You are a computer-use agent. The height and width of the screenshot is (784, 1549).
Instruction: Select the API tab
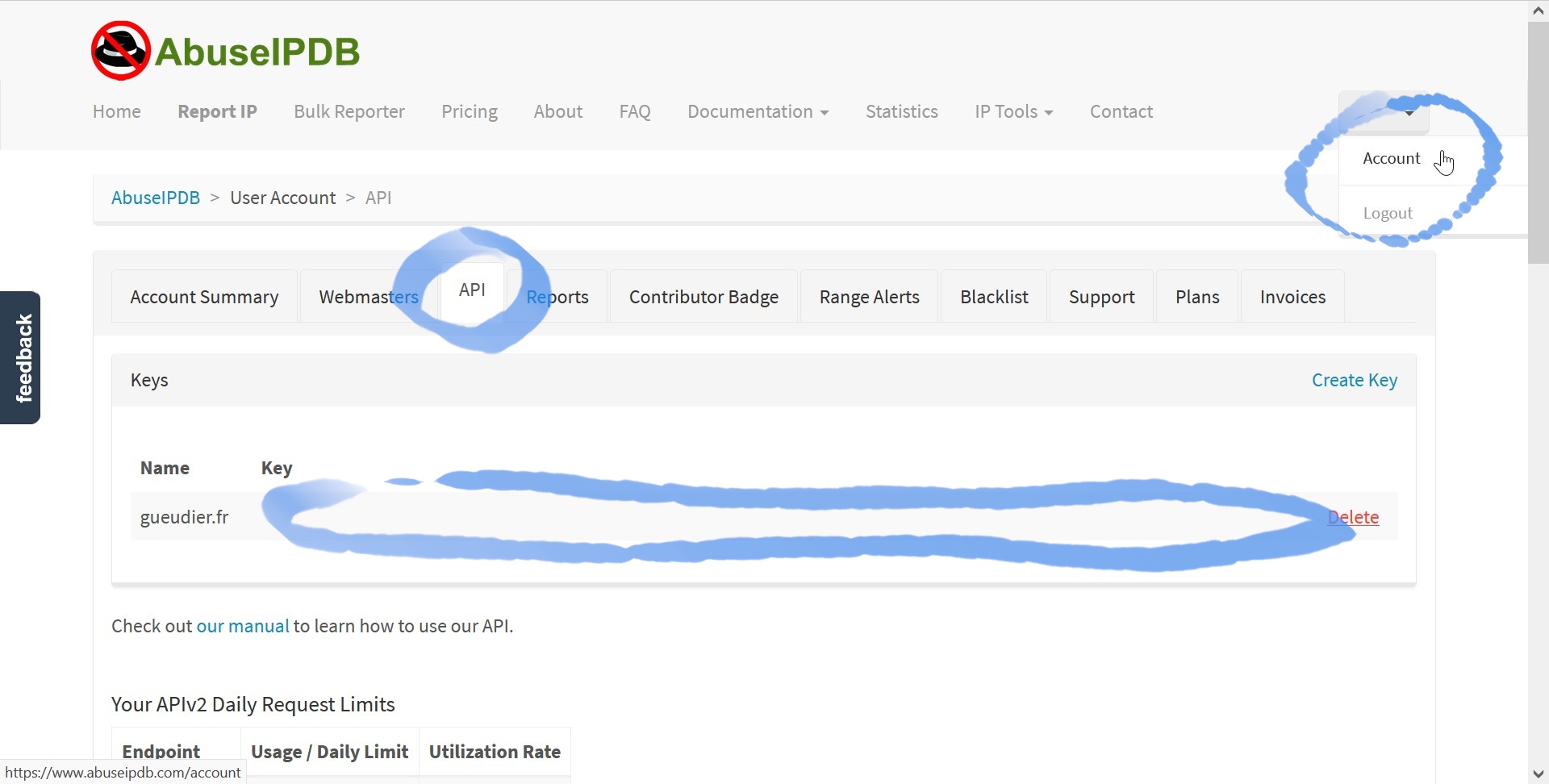tap(472, 290)
